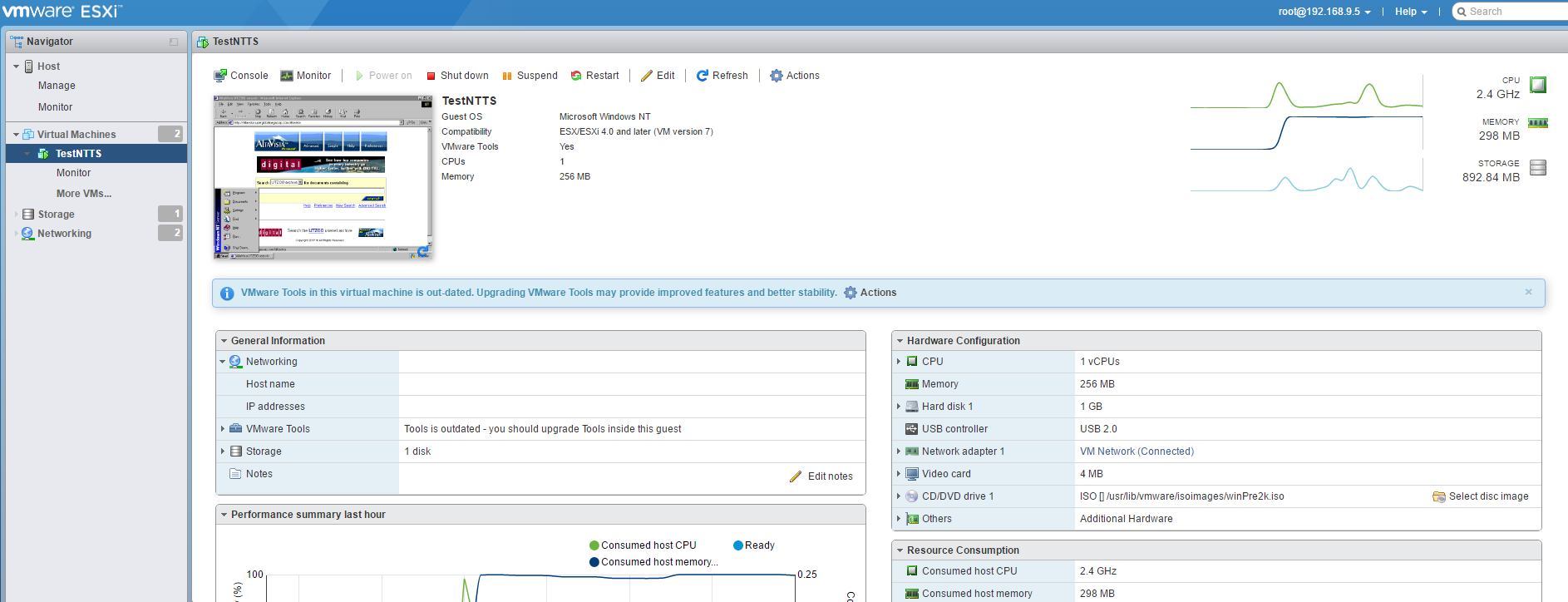Collapse the Networking row in General Information
The height and width of the screenshot is (602, 1568).
[x=223, y=362]
